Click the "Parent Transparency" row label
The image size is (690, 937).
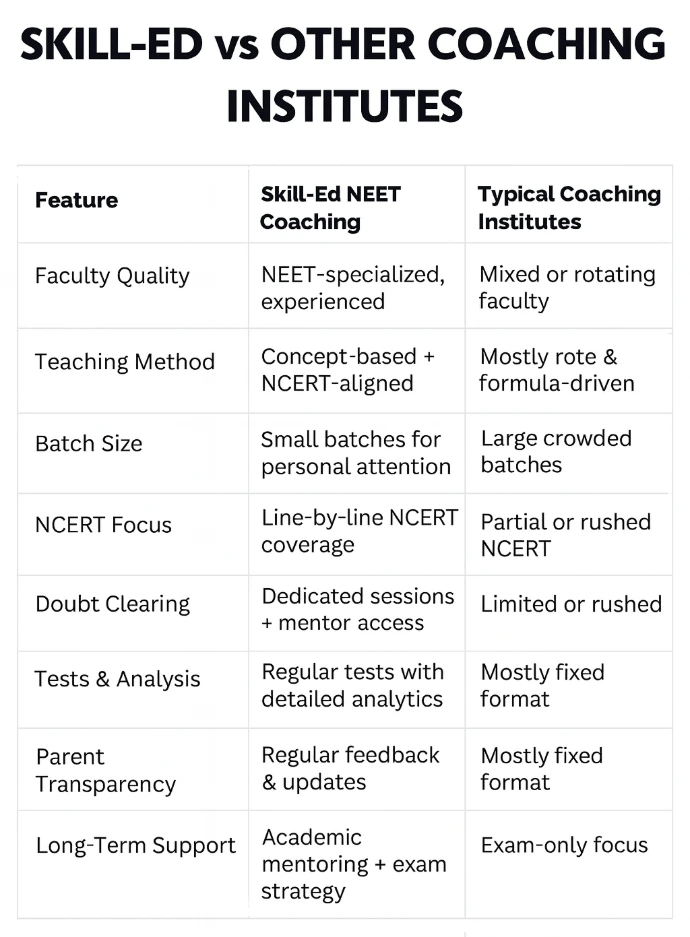coord(105,770)
